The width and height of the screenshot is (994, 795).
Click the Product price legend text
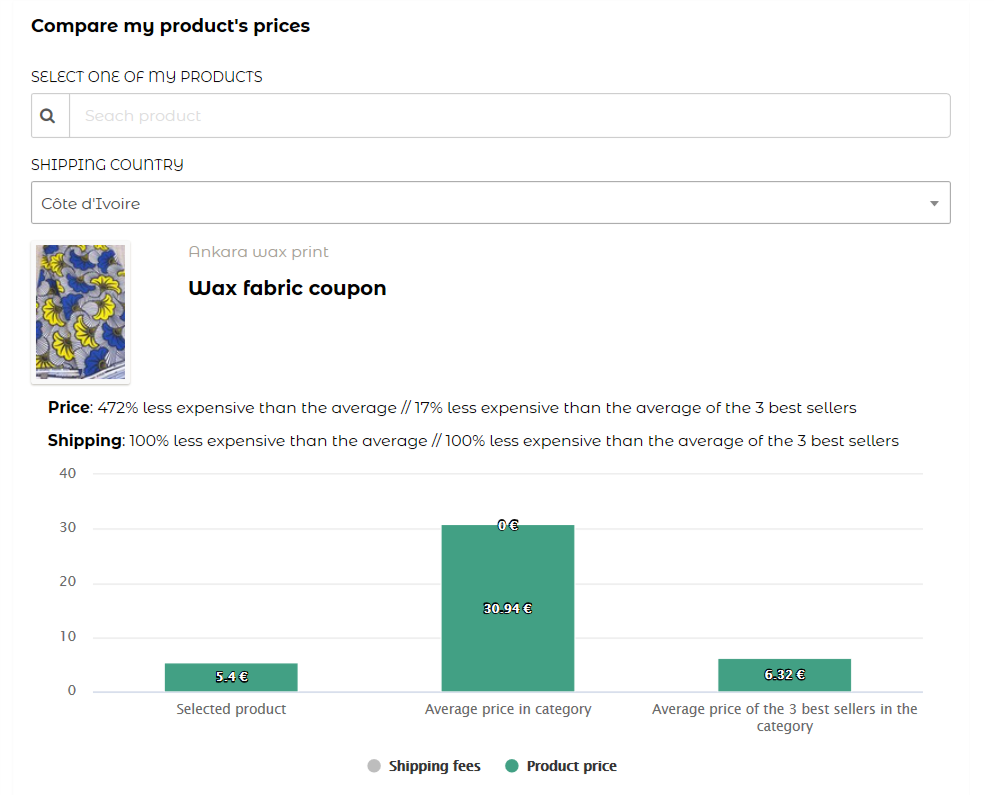(571, 766)
